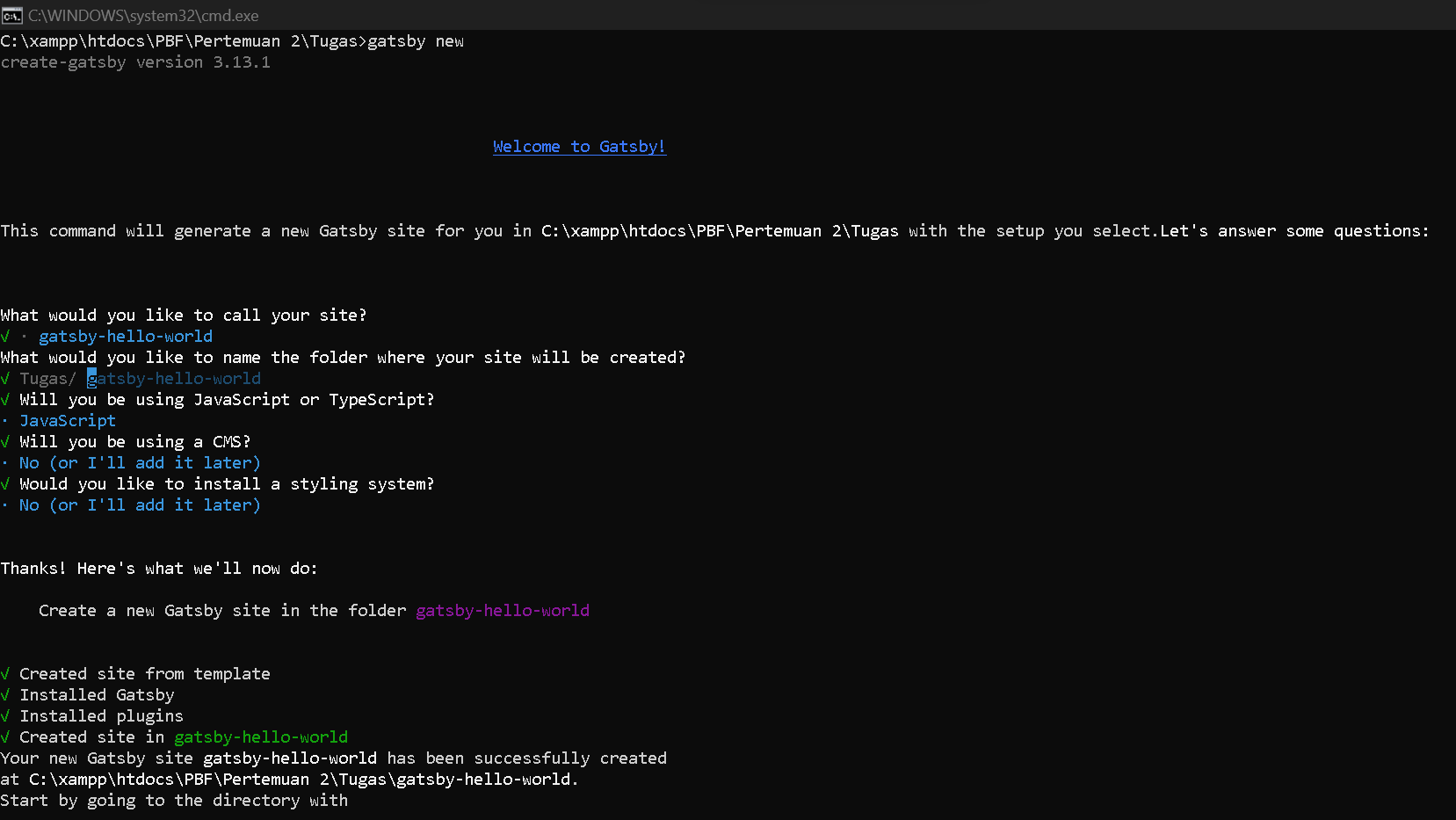The width and height of the screenshot is (1456, 820).
Task: Click the site name answer below call your site question
Action: [126, 337]
